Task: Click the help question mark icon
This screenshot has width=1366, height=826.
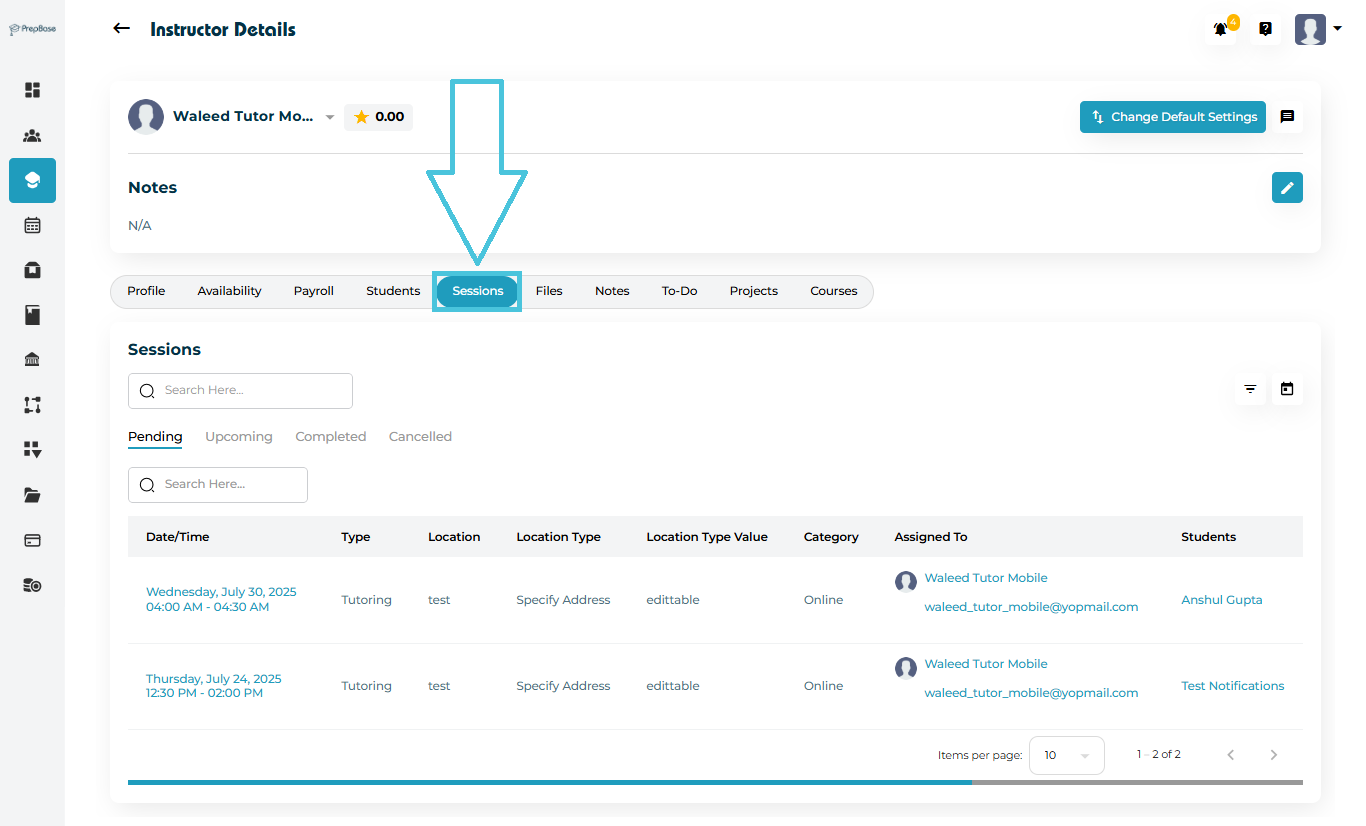Action: tap(1265, 29)
